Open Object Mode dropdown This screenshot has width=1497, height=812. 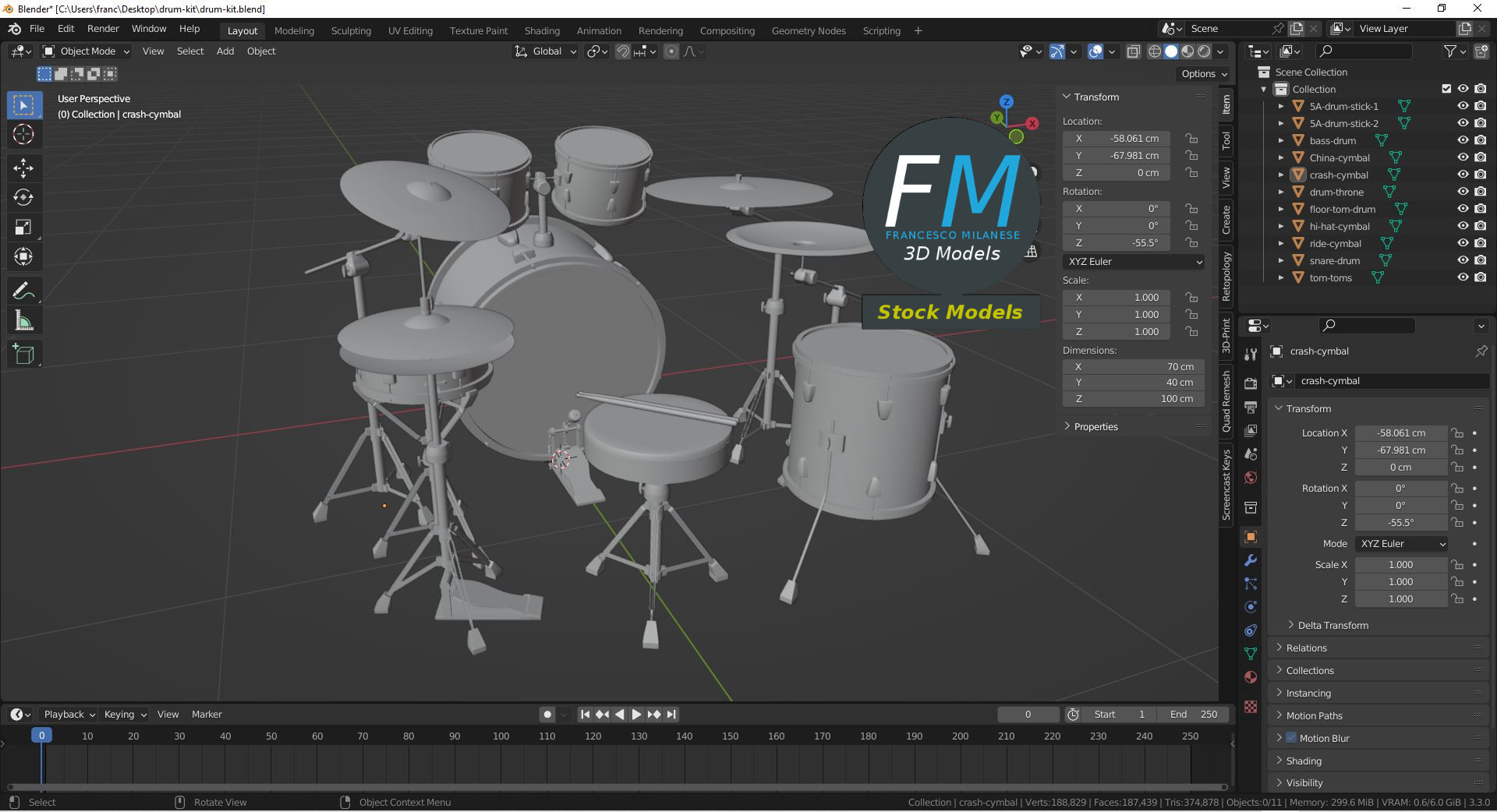[87, 51]
